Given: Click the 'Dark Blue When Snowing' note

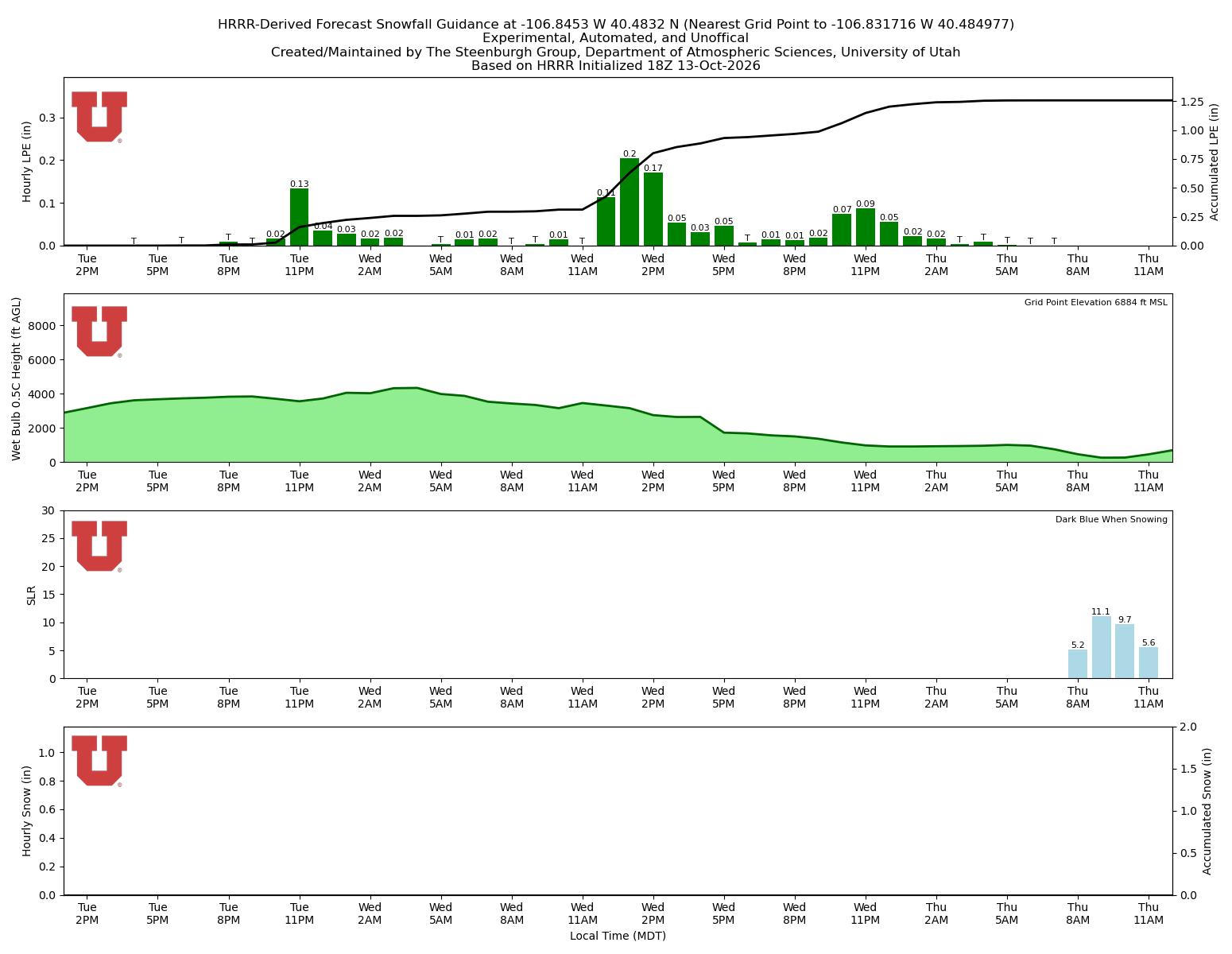Looking at the screenshot, I should 1111,520.
